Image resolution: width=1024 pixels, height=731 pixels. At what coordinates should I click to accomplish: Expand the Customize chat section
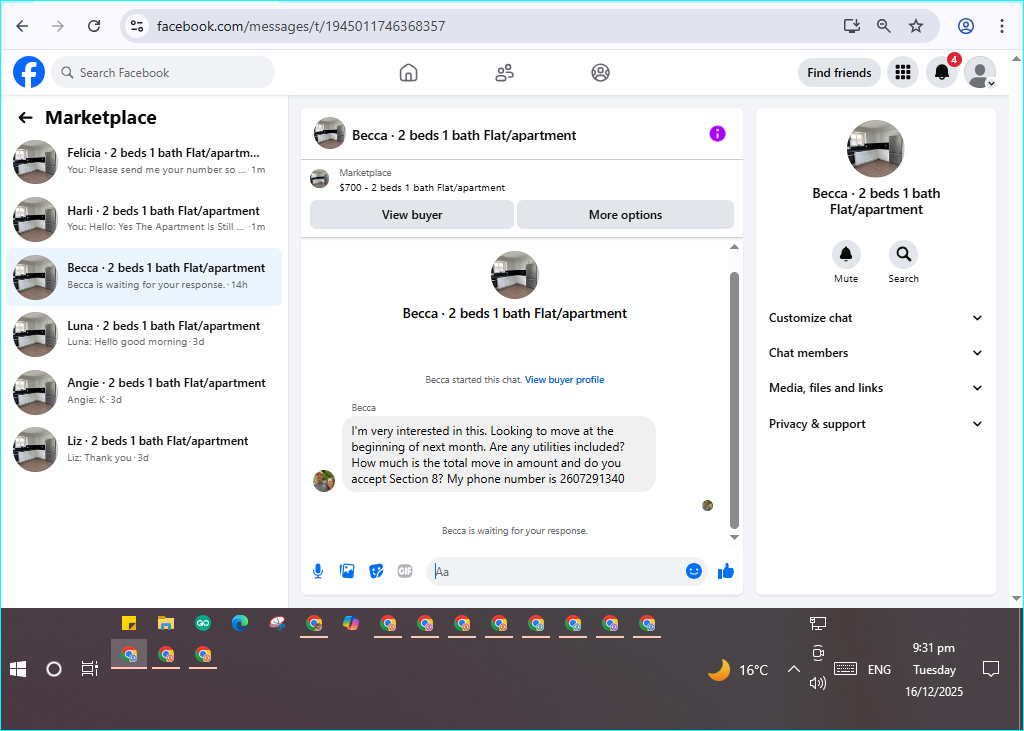(x=876, y=318)
